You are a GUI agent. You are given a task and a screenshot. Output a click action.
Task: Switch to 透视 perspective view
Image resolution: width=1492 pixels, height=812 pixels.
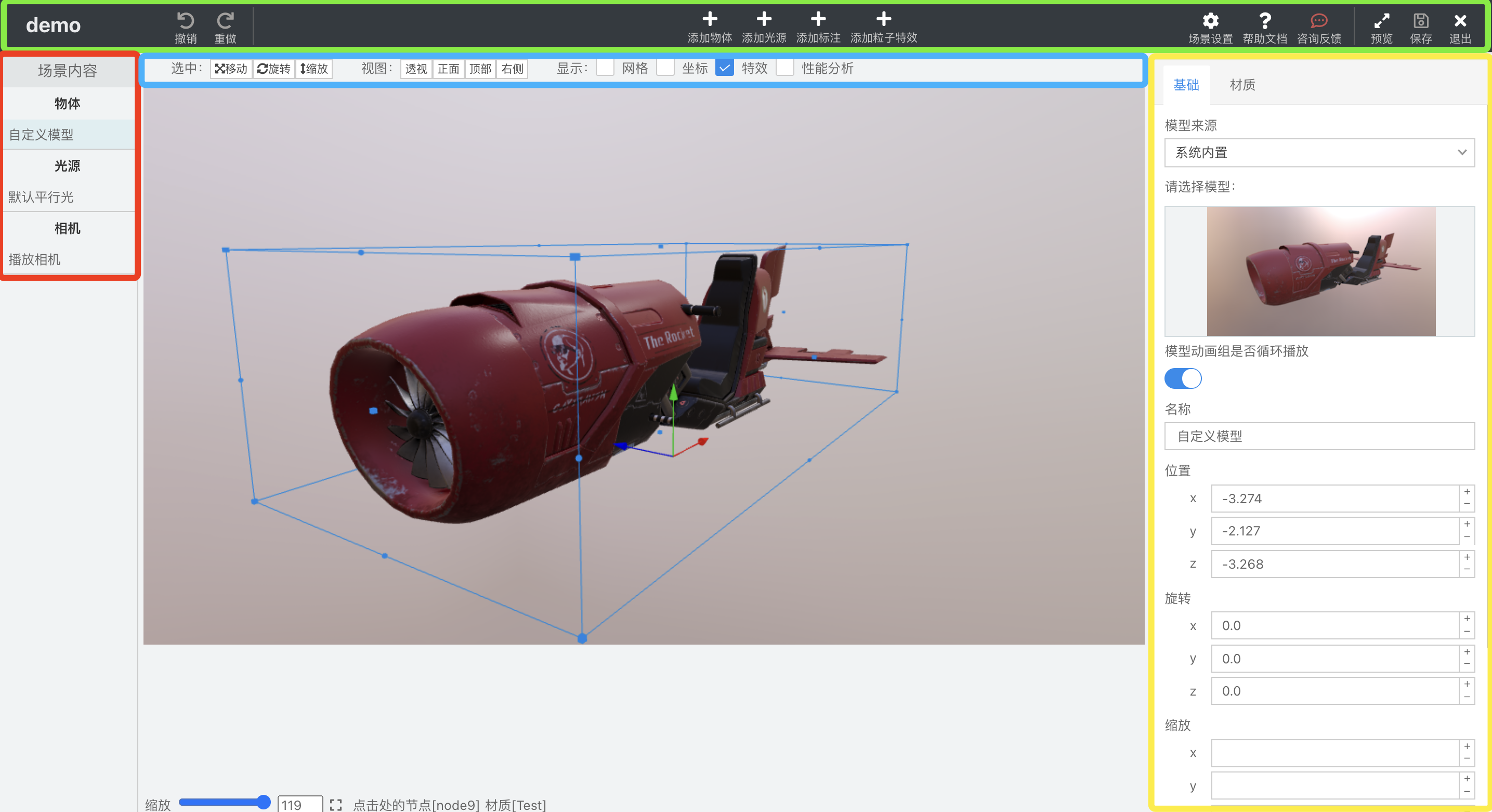point(416,69)
